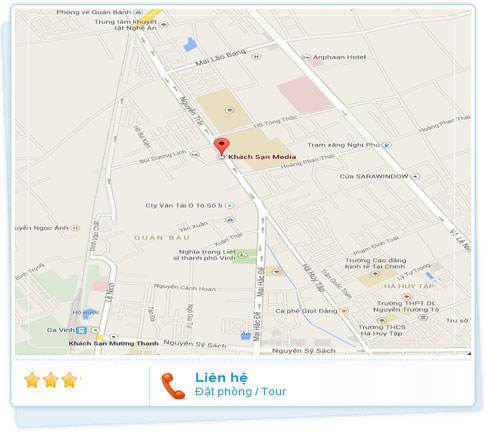The width and height of the screenshot is (486, 432).
Task: Click the orange phone icon
Action: click(x=173, y=386)
